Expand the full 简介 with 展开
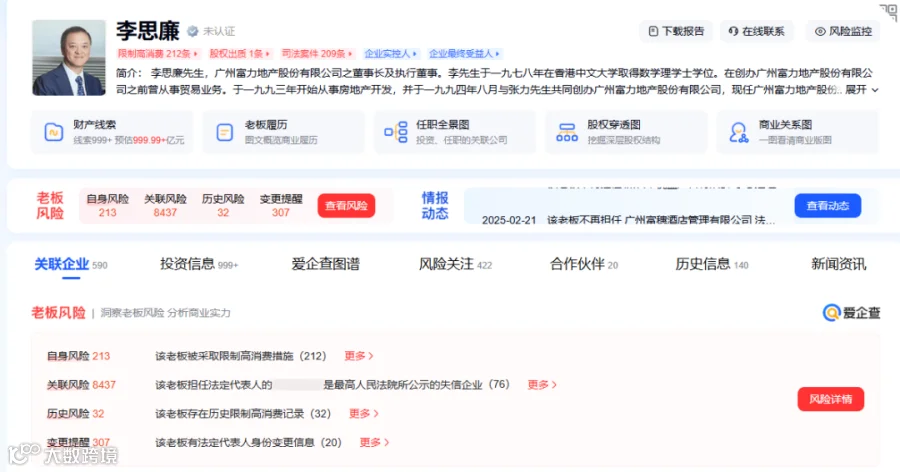900x472 pixels. tap(862, 90)
